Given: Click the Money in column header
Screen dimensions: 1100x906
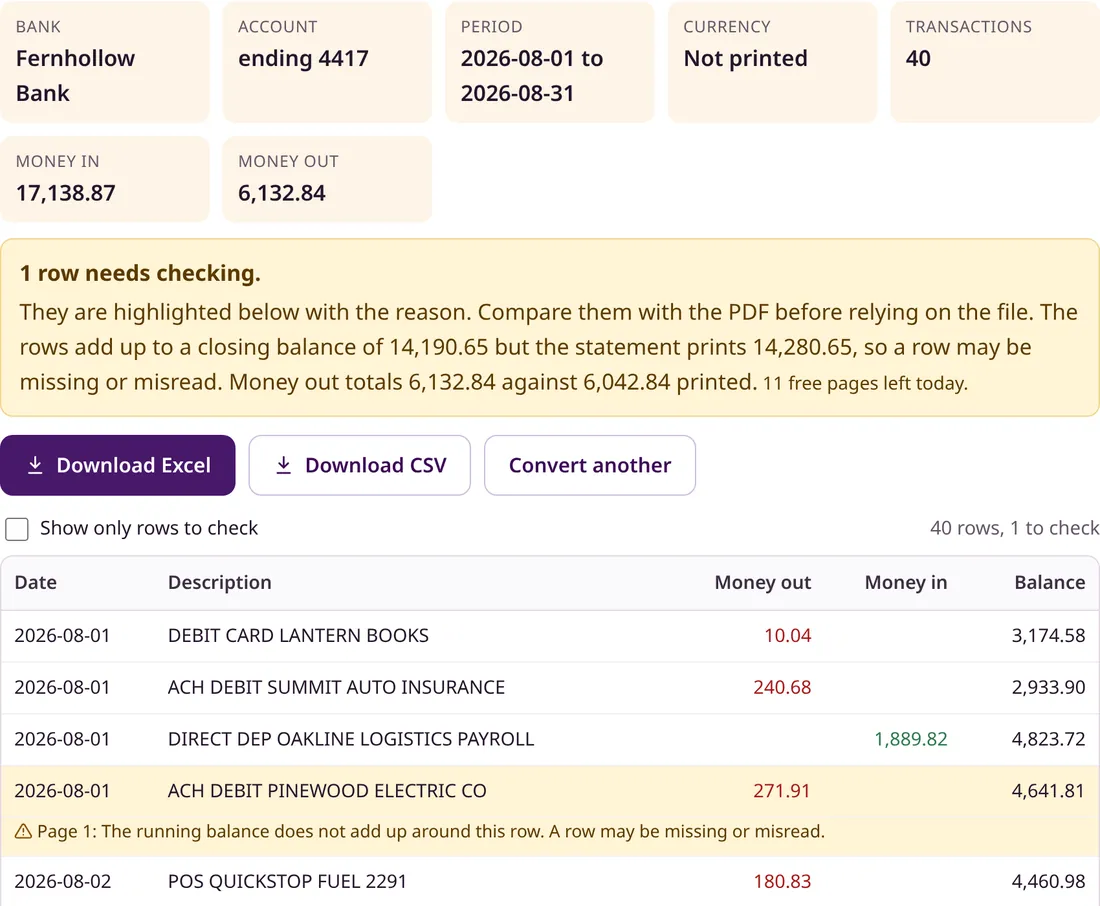Looking at the screenshot, I should point(906,582).
